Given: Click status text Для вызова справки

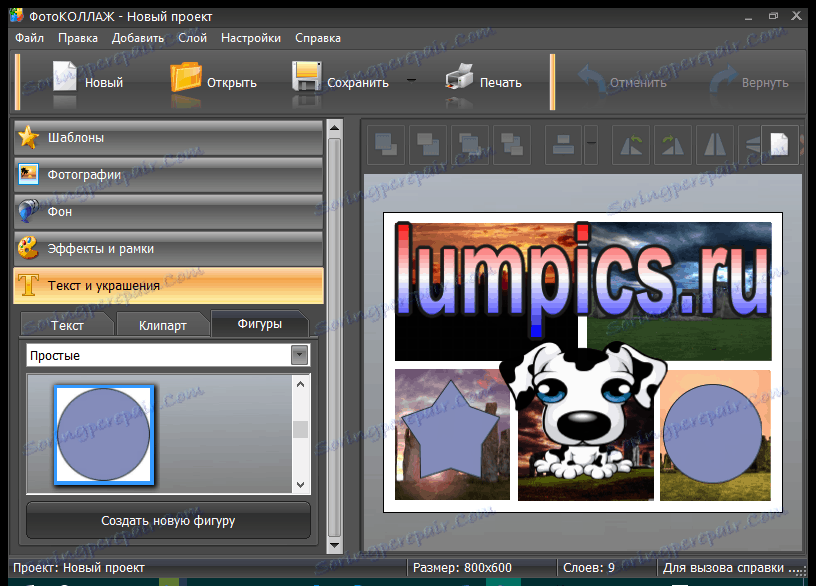Looking at the screenshot, I should pyautogui.click(x=723, y=568).
